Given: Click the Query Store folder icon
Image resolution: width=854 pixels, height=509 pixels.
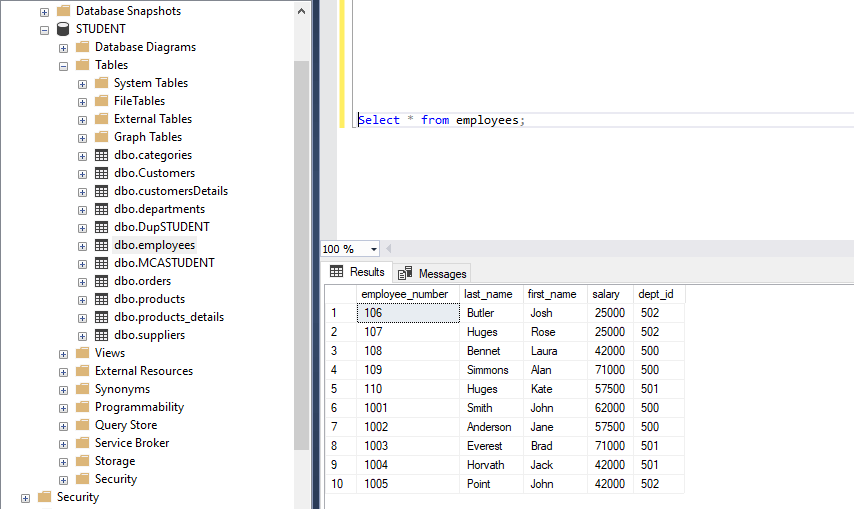Looking at the screenshot, I should pyautogui.click(x=82, y=425).
